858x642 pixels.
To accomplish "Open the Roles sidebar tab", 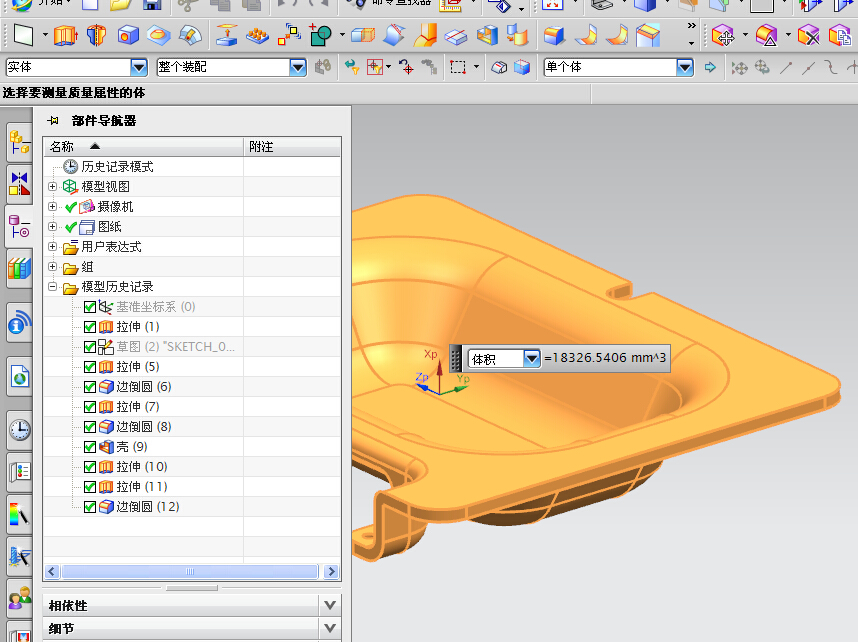I will 19,599.
